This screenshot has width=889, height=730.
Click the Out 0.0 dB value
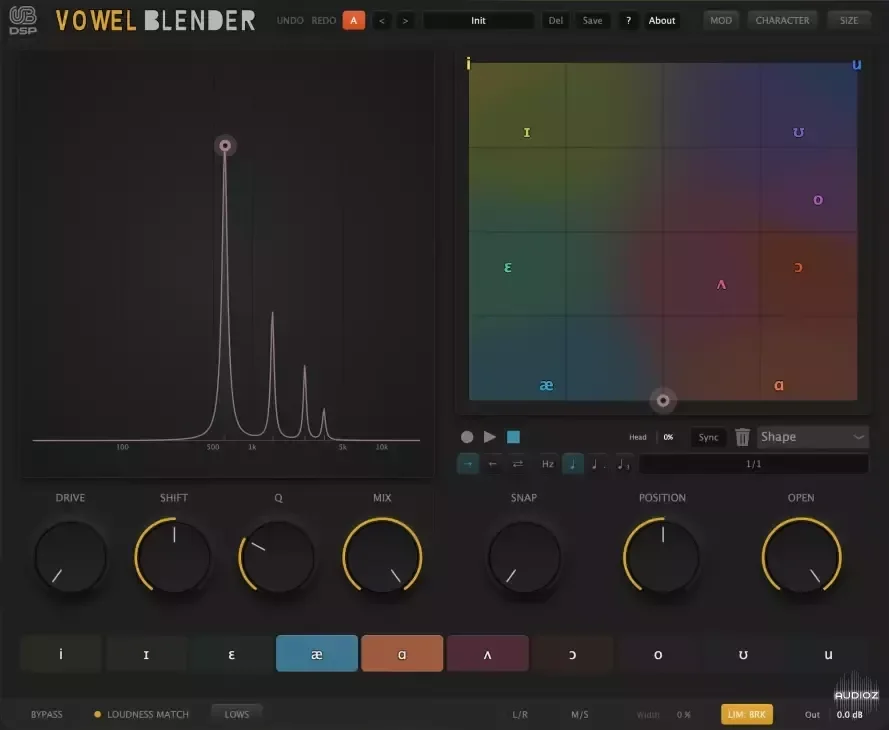(x=849, y=715)
